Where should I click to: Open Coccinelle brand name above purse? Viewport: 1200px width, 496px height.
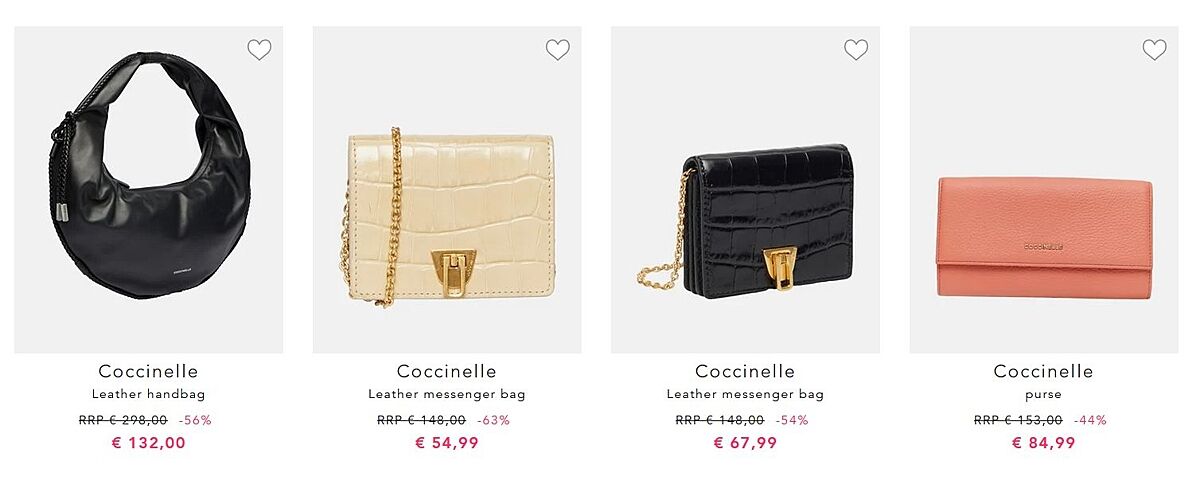click(x=1044, y=372)
